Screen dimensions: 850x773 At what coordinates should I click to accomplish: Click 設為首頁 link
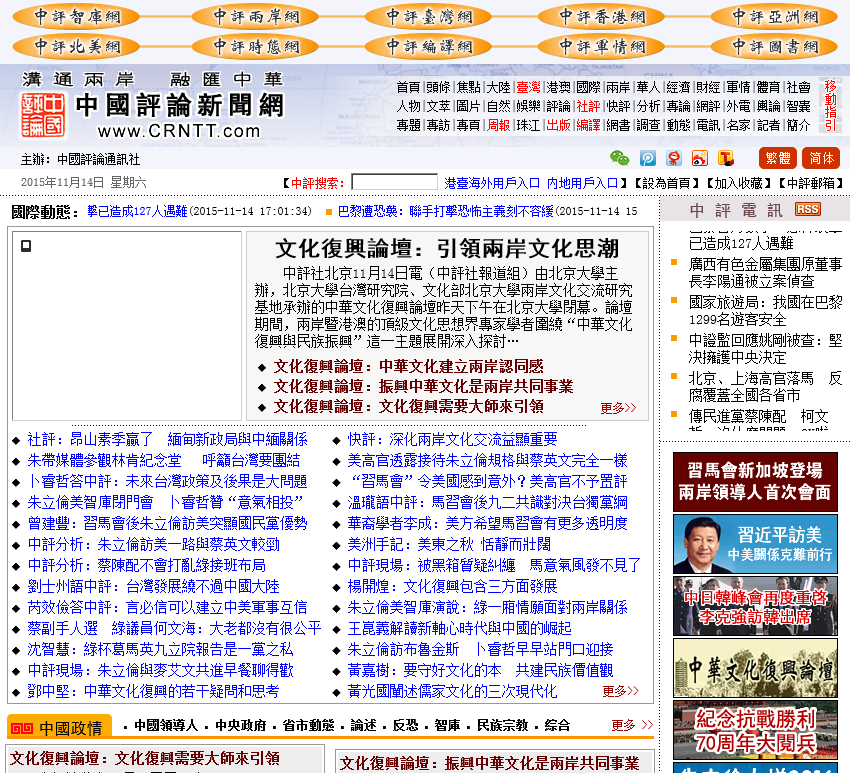click(x=666, y=183)
